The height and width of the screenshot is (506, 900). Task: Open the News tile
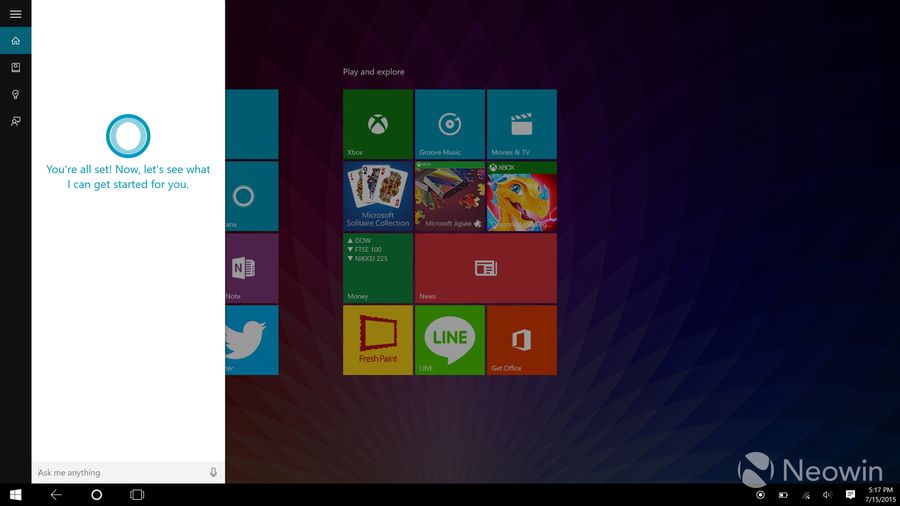tap(486, 268)
